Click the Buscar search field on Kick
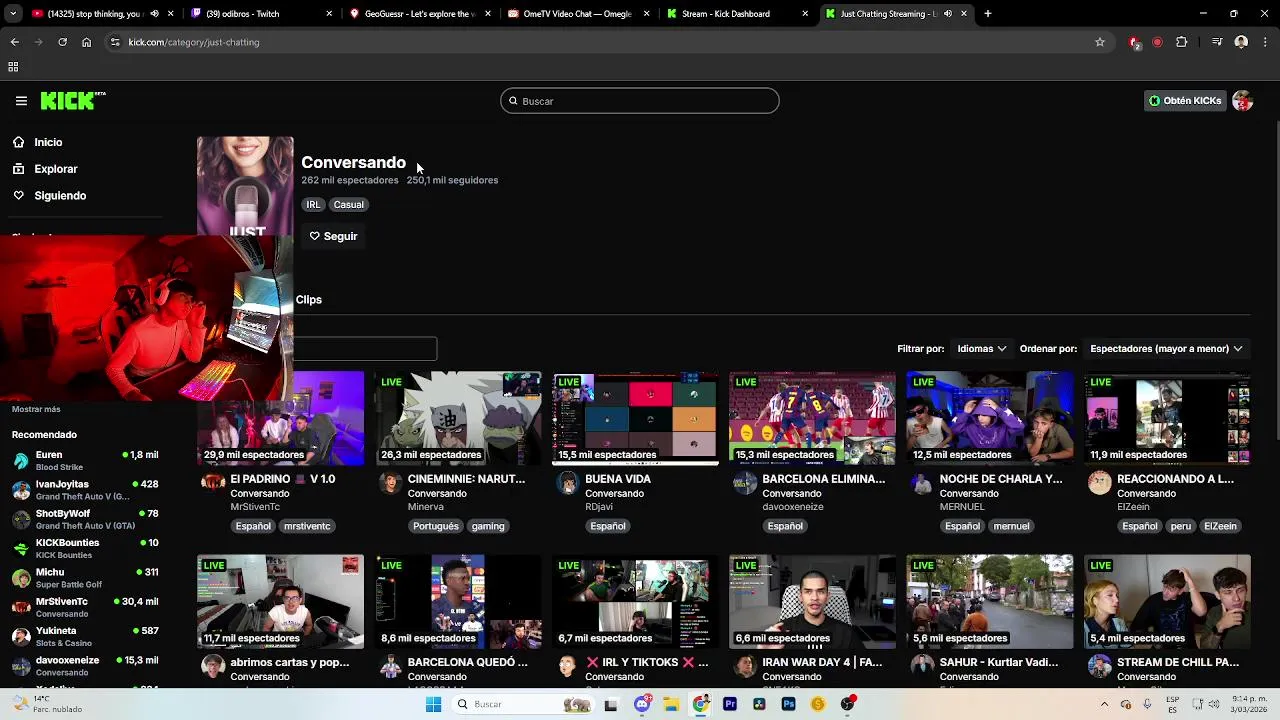The image size is (1280, 720). click(x=640, y=101)
